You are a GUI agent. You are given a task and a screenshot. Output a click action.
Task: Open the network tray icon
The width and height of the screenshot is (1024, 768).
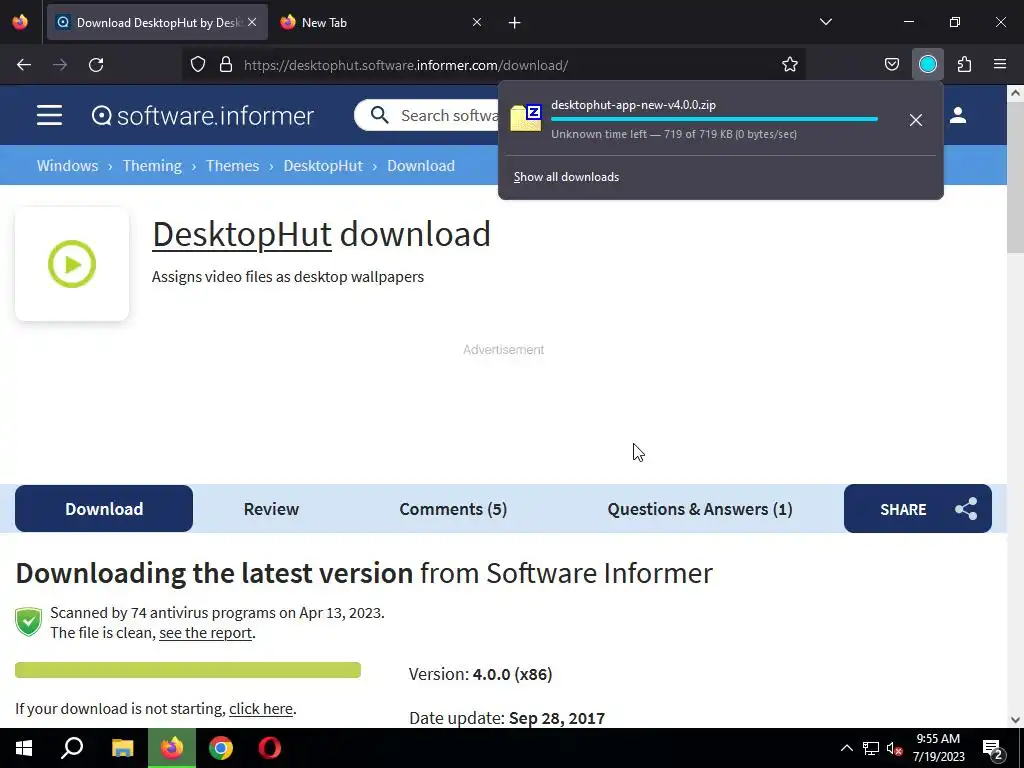pyautogui.click(x=871, y=748)
